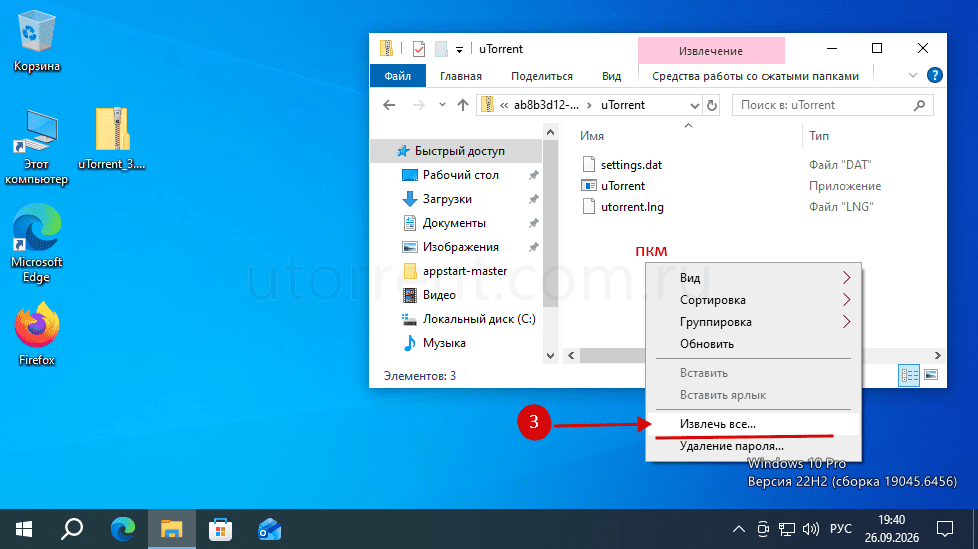Refresh the folder with refresh button

[712, 105]
